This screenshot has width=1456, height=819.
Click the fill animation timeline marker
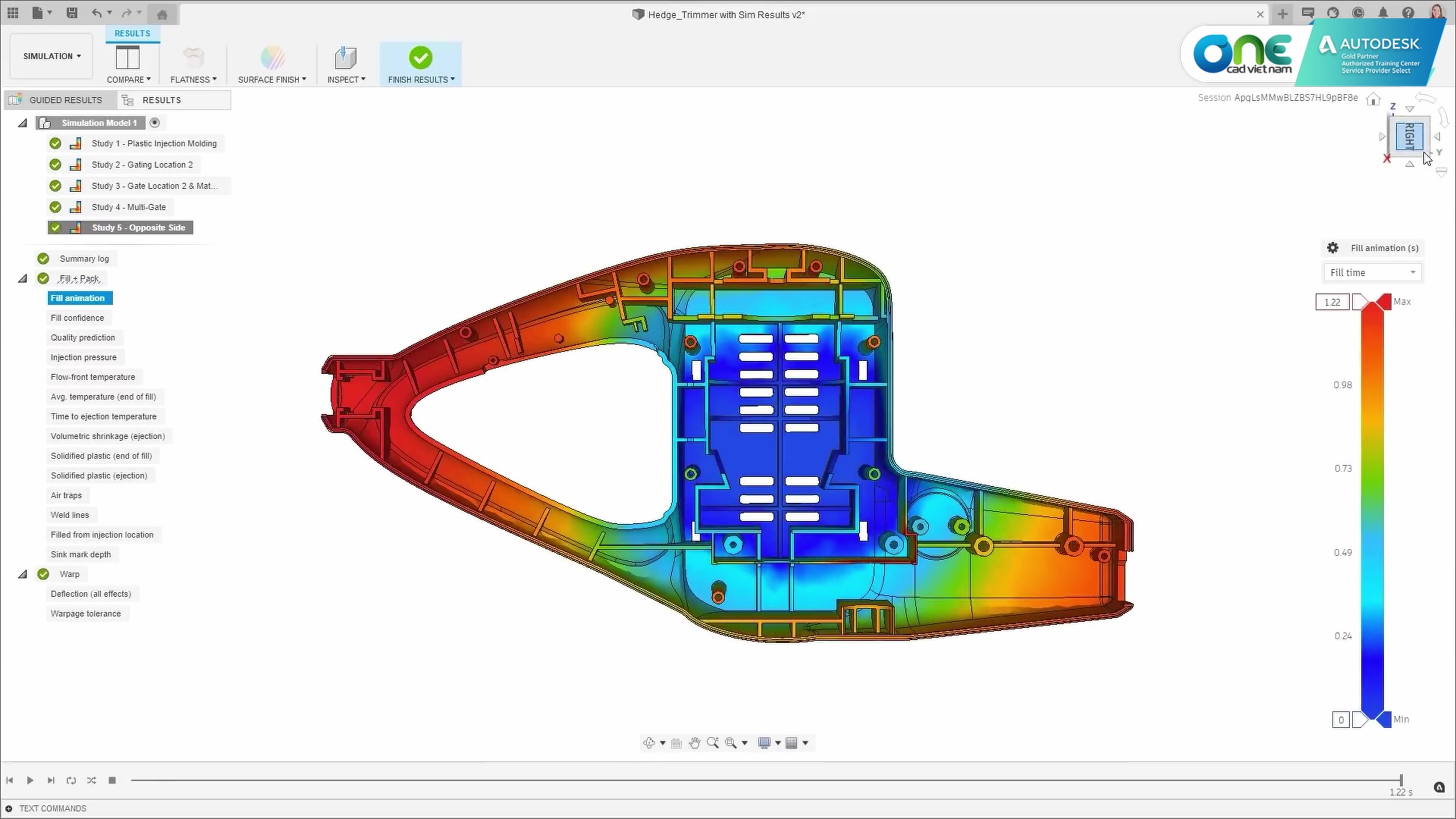tap(1401, 780)
